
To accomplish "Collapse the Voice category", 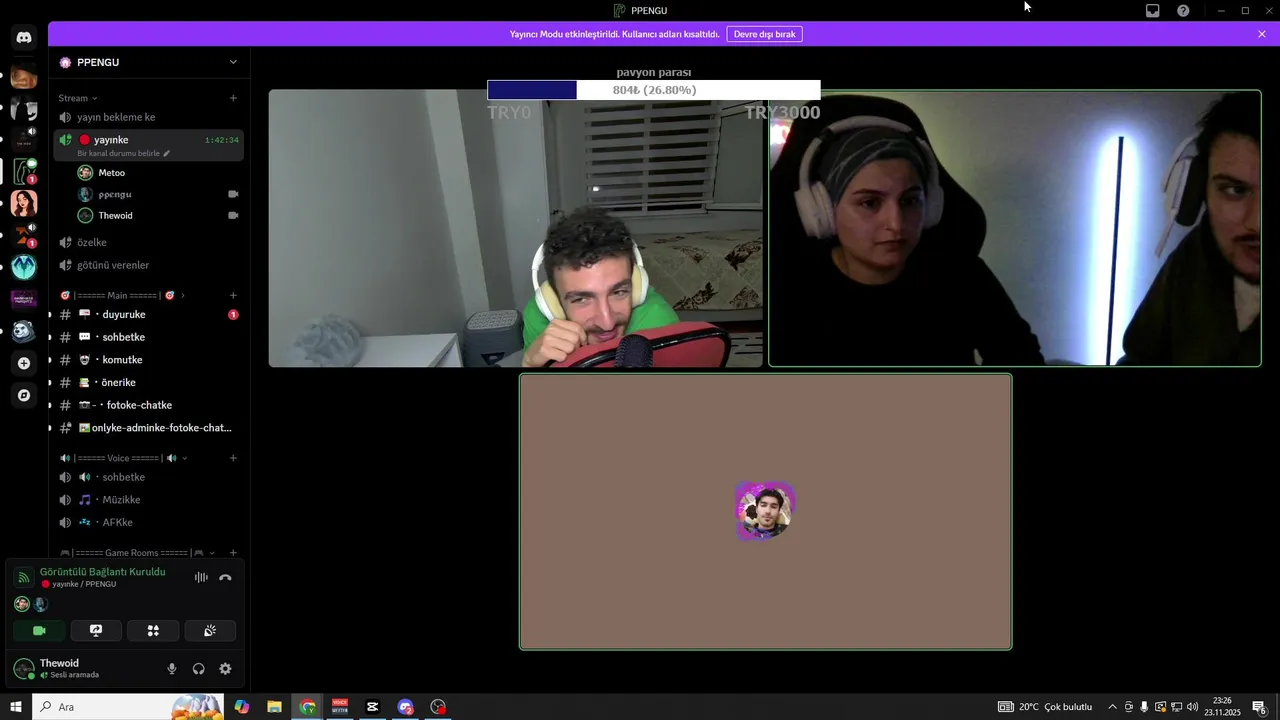I will coord(123,458).
